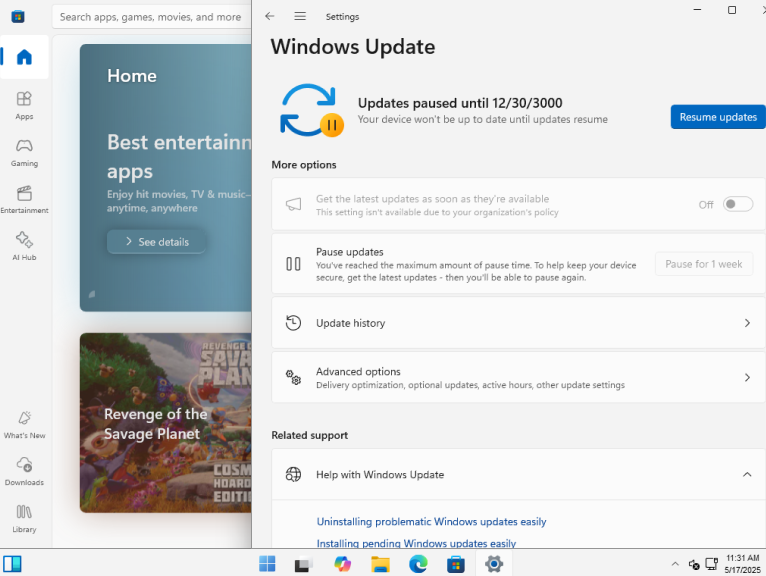Click the Help globe icon
The image size is (766, 576).
pyautogui.click(x=293, y=474)
